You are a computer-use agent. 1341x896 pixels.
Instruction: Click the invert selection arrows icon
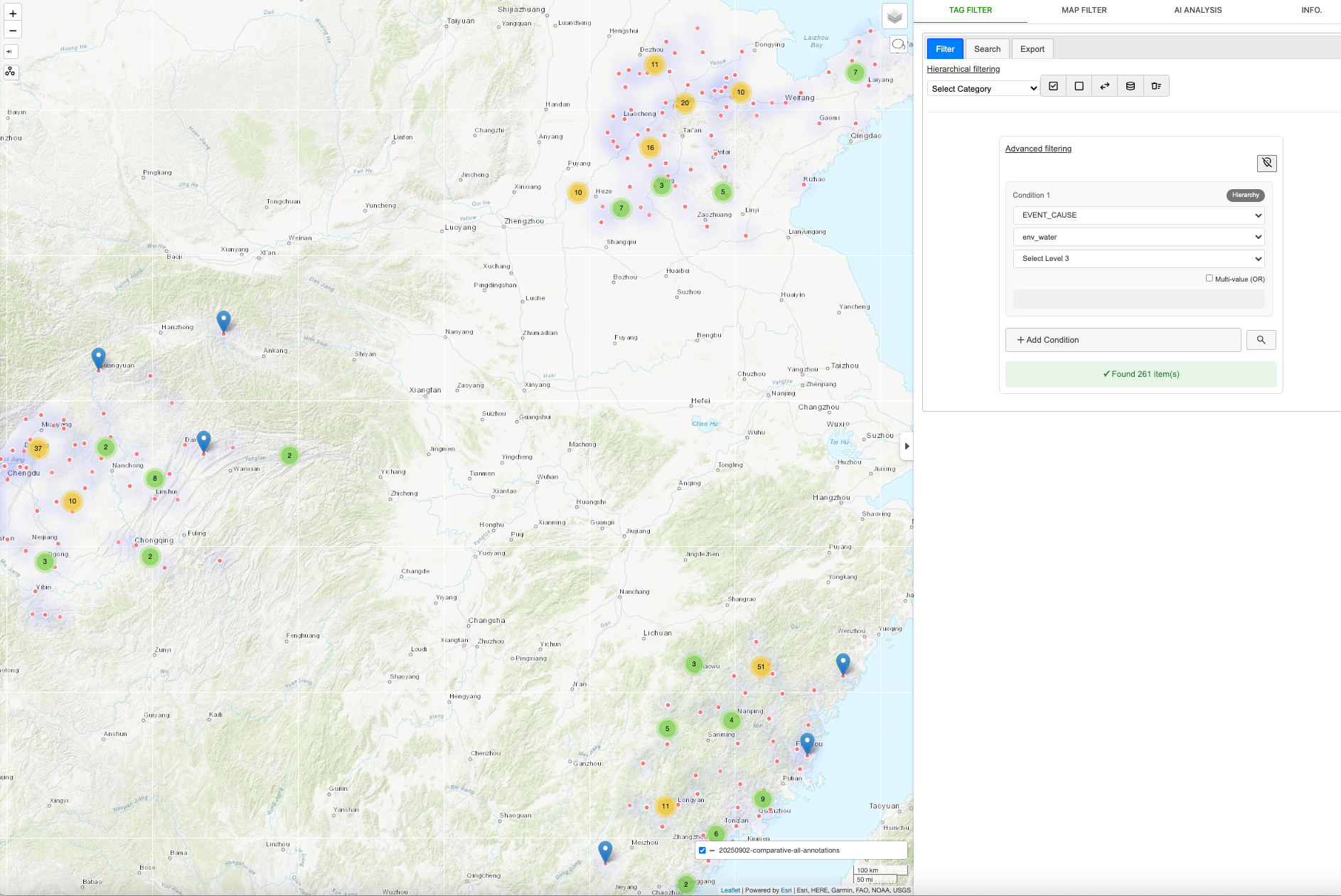(x=1104, y=86)
